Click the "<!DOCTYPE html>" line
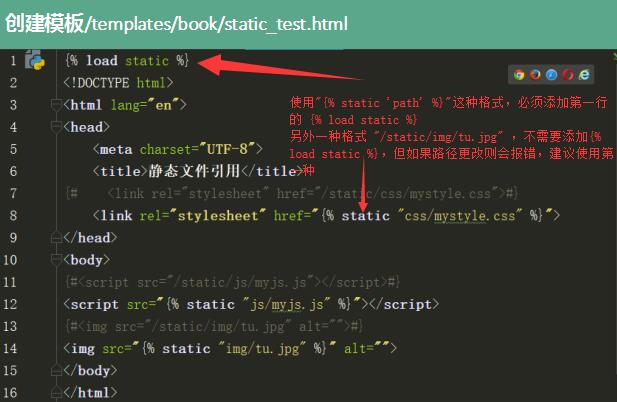This screenshot has width=617, height=402. [x=118, y=83]
